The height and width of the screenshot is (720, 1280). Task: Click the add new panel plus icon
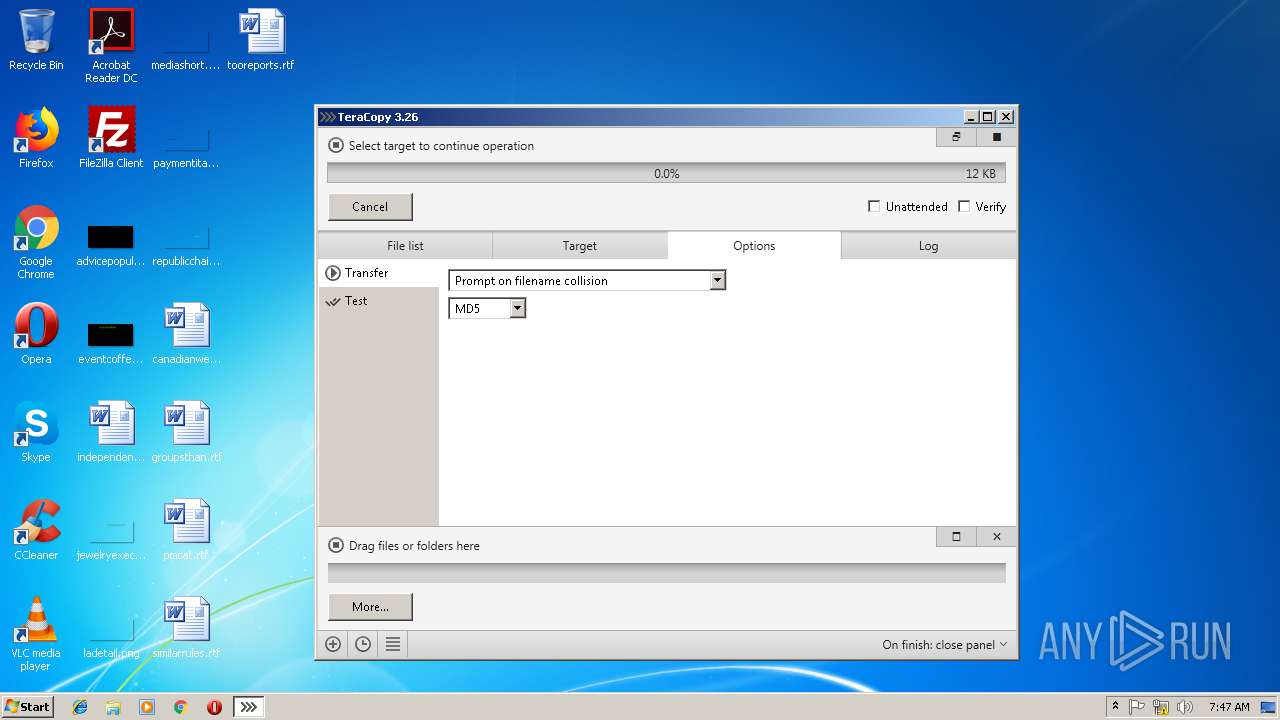333,645
